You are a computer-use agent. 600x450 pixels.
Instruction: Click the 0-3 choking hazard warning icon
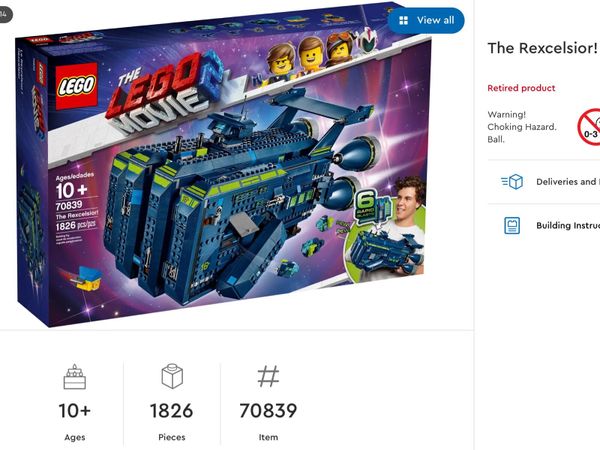point(589,127)
